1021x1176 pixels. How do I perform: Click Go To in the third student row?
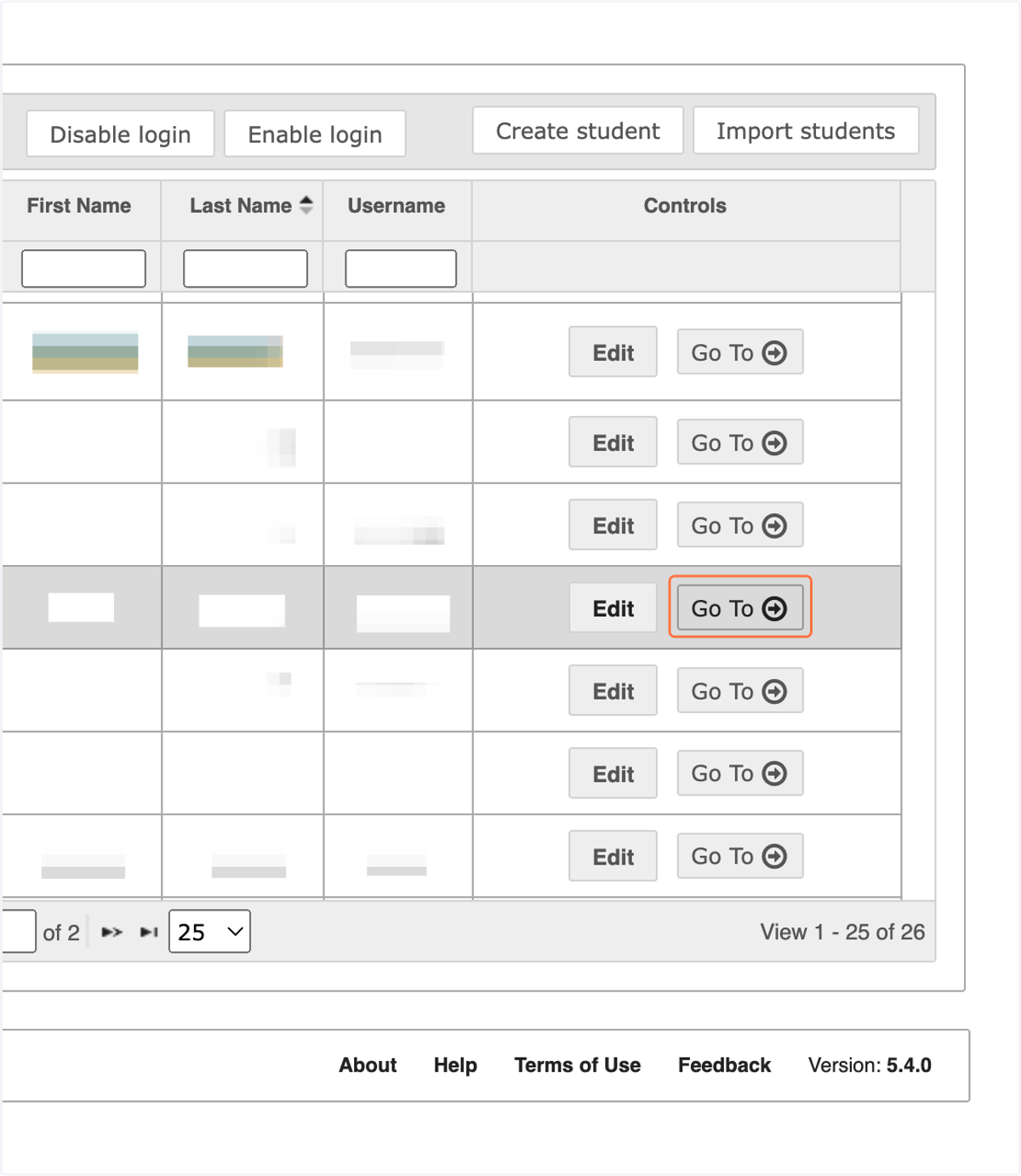point(740,526)
